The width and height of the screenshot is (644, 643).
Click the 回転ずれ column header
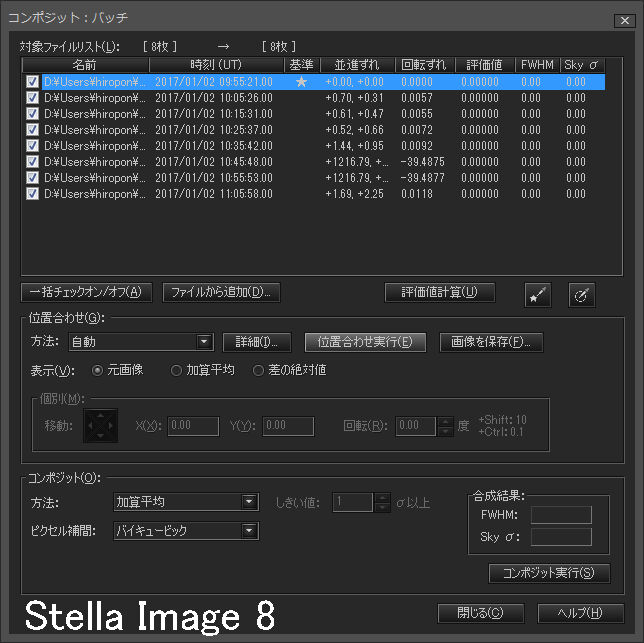point(425,65)
